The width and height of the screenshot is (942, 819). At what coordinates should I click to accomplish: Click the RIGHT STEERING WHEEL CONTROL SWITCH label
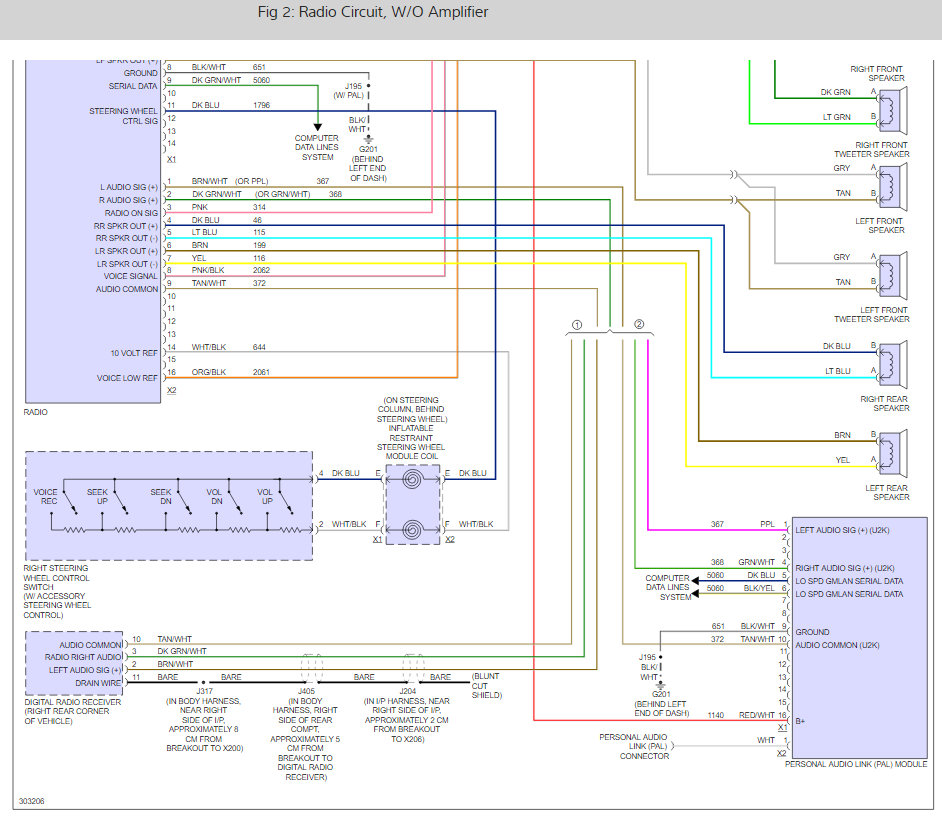click(57, 592)
